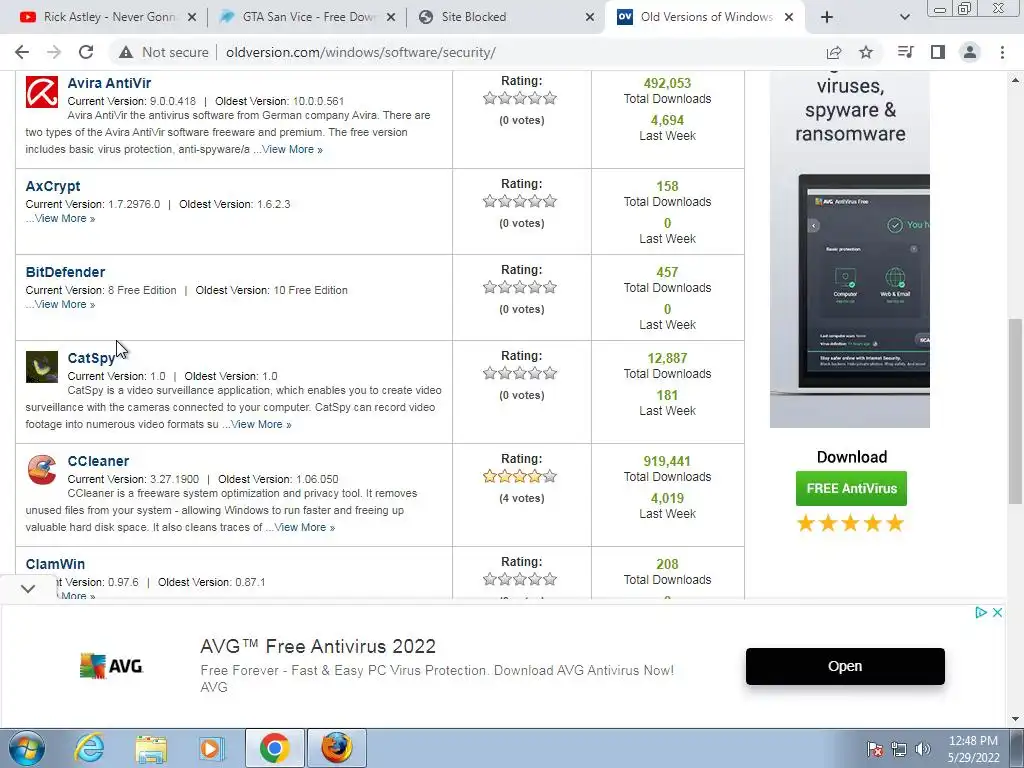Click the 492,053 total downloads figure
1024x768 pixels.
(x=667, y=83)
